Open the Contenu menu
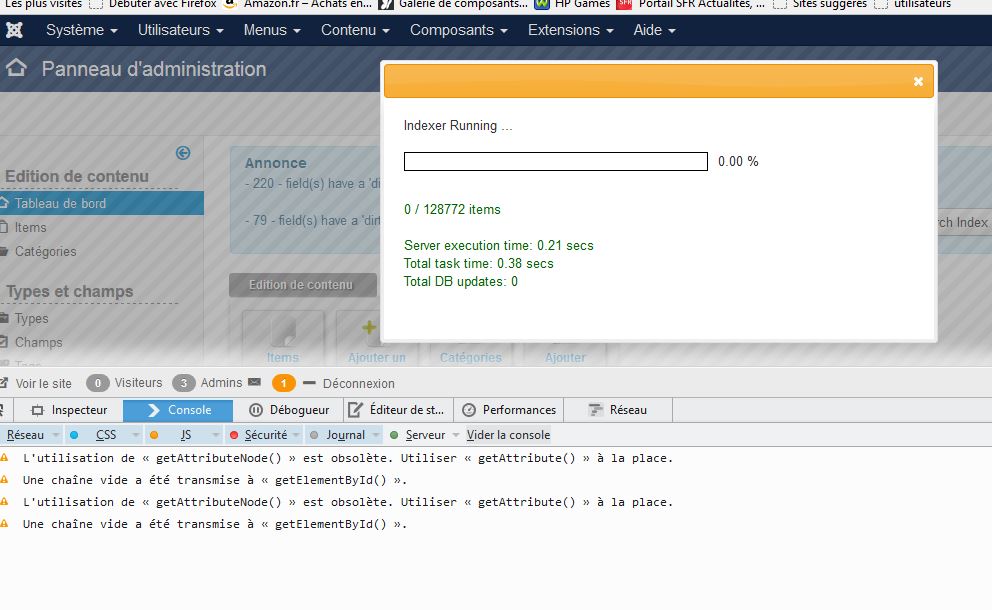This screenshot has height=610, width=992. click(x=355, y=30)
